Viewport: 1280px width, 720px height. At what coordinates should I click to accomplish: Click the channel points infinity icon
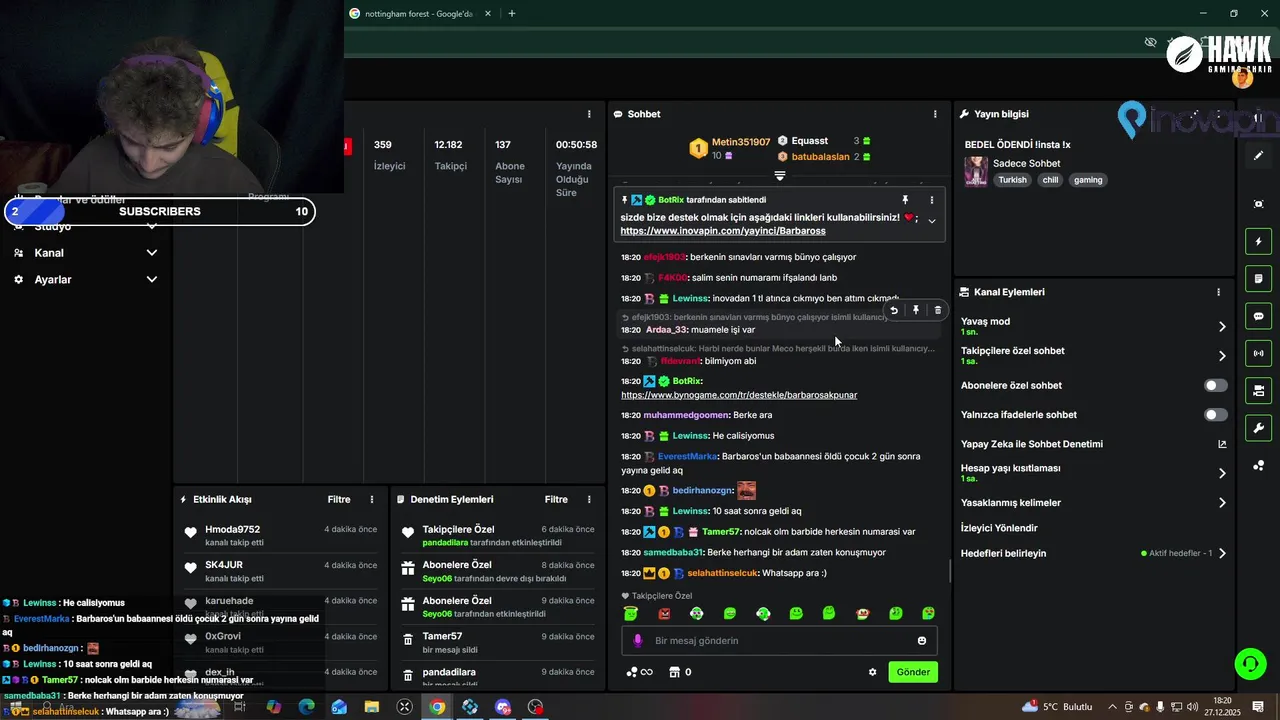[639, 672]
